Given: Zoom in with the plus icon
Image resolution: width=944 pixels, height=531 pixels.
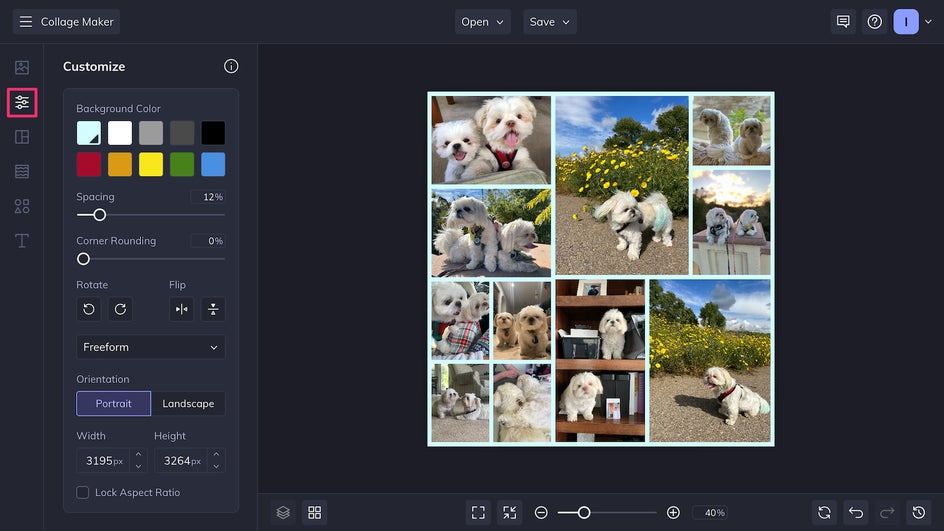Looking at the screenshot, I should (x=673, y=512).
